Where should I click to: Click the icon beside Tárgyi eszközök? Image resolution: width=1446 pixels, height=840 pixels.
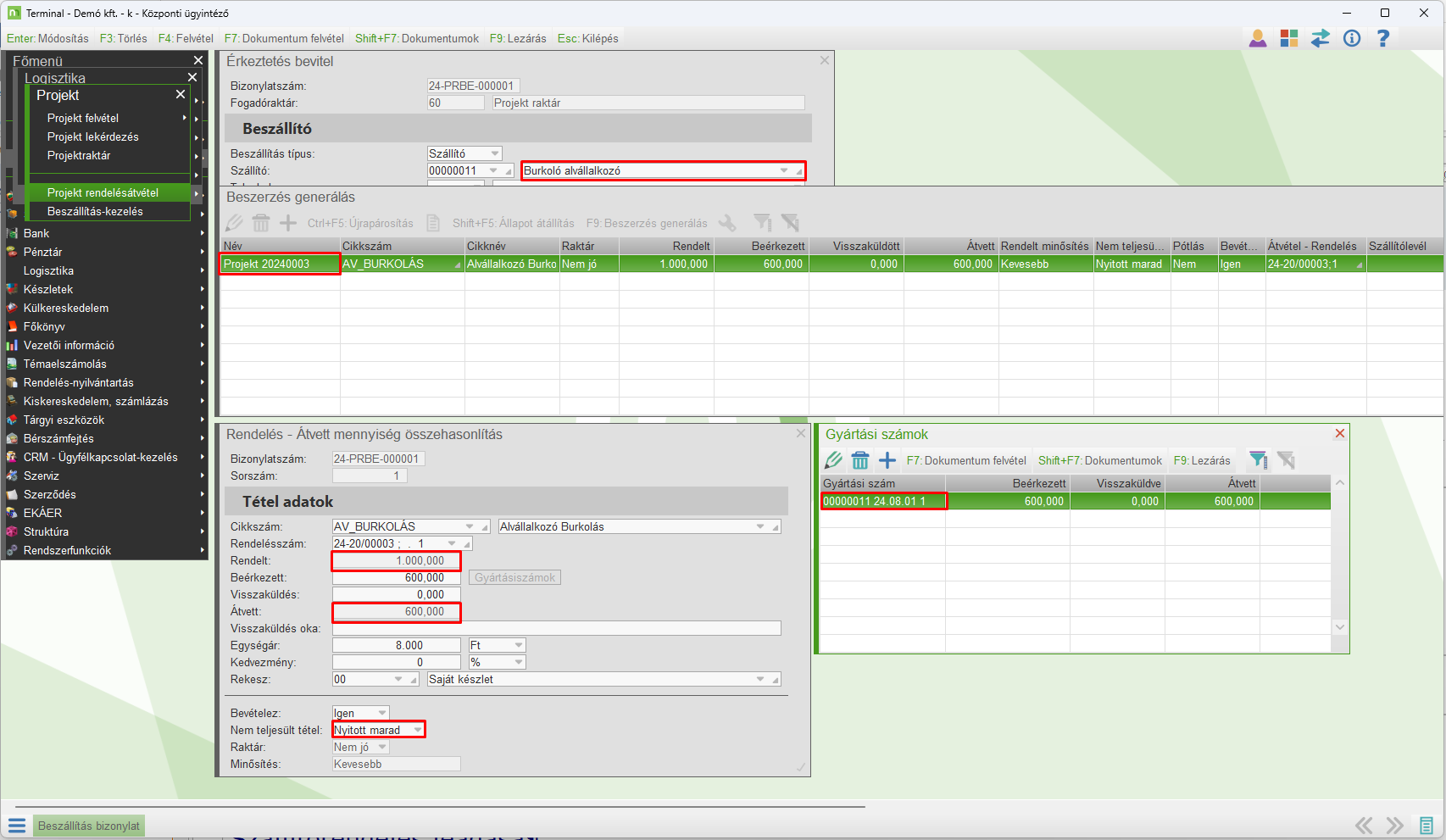tap(12, 420)
